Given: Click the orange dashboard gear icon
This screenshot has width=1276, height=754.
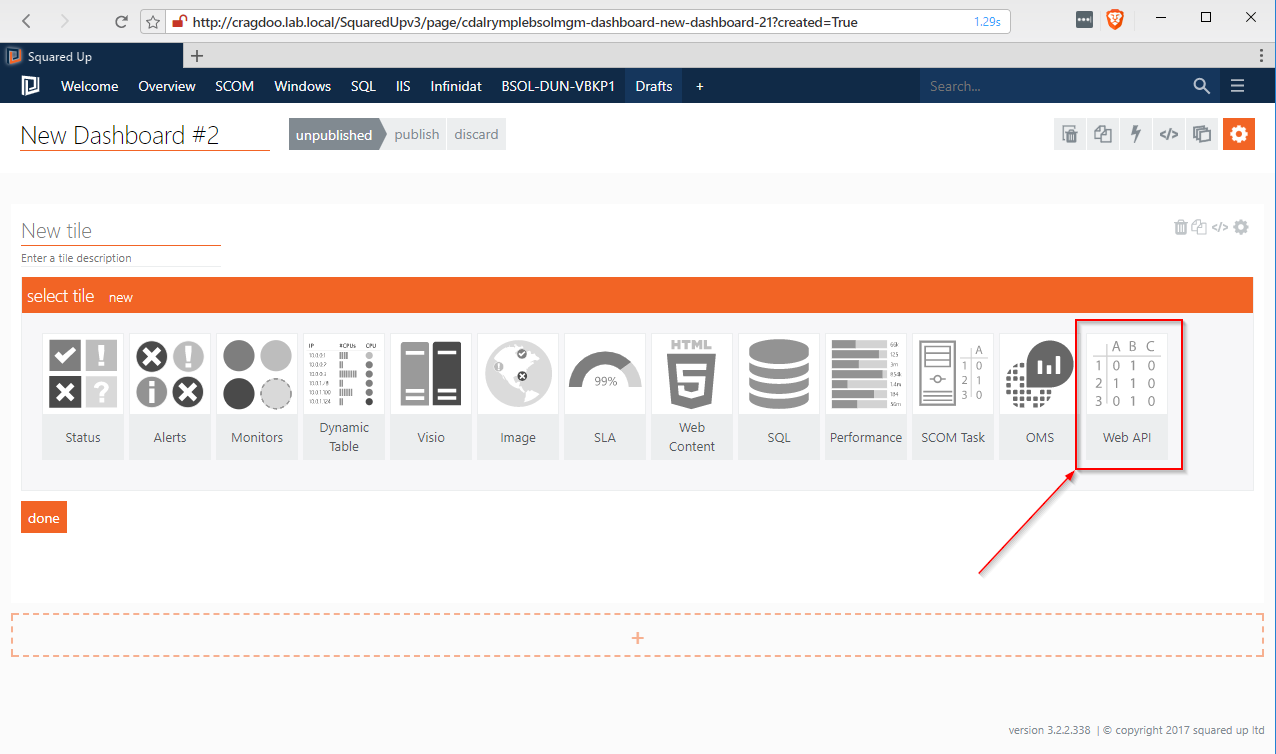Looking at the screenshot, I should pos(1239,134).
